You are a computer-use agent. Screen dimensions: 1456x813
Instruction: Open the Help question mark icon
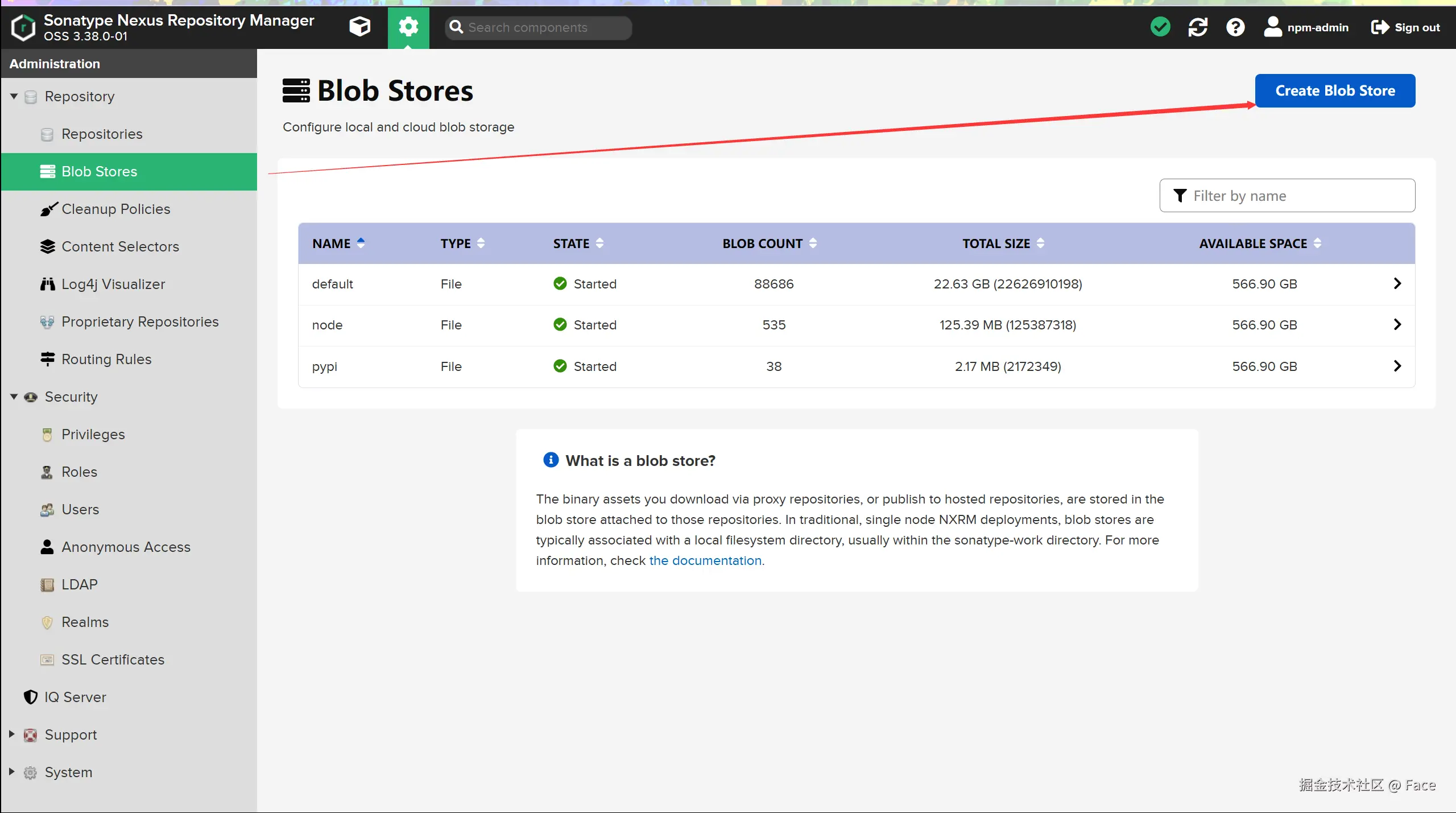(1235, 27)
